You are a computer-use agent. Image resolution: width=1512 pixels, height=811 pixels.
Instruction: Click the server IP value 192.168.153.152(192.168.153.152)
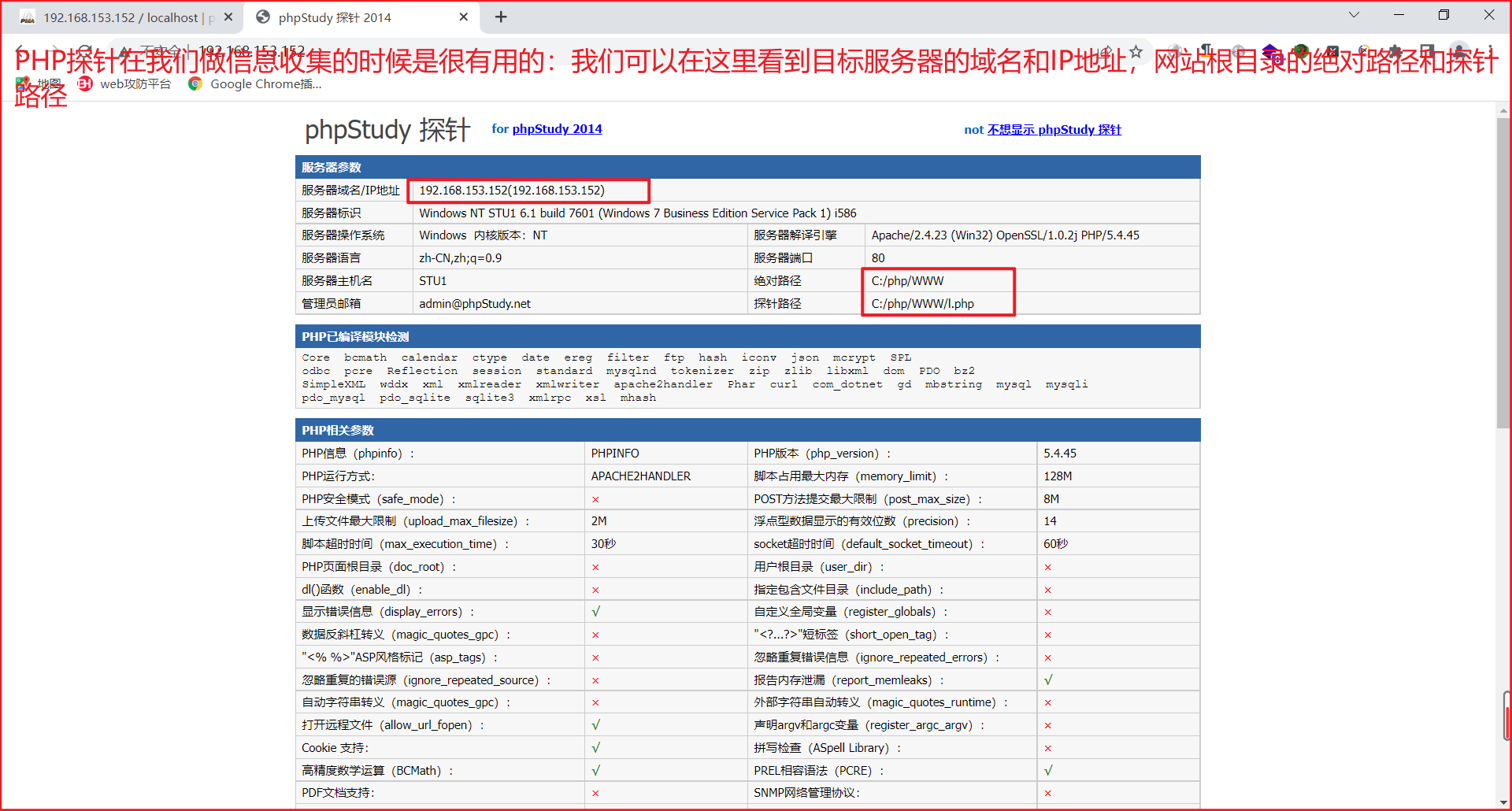click(x=512, y=191)
